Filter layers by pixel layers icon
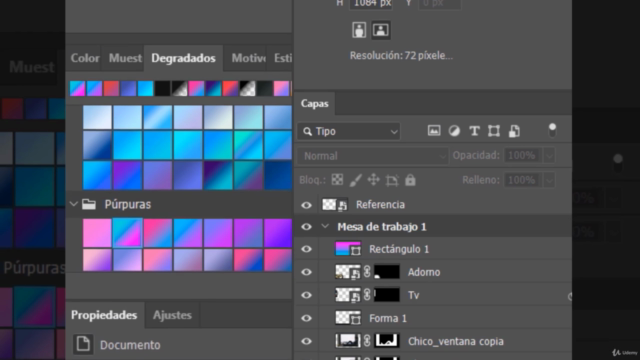 tap(433, 131)
